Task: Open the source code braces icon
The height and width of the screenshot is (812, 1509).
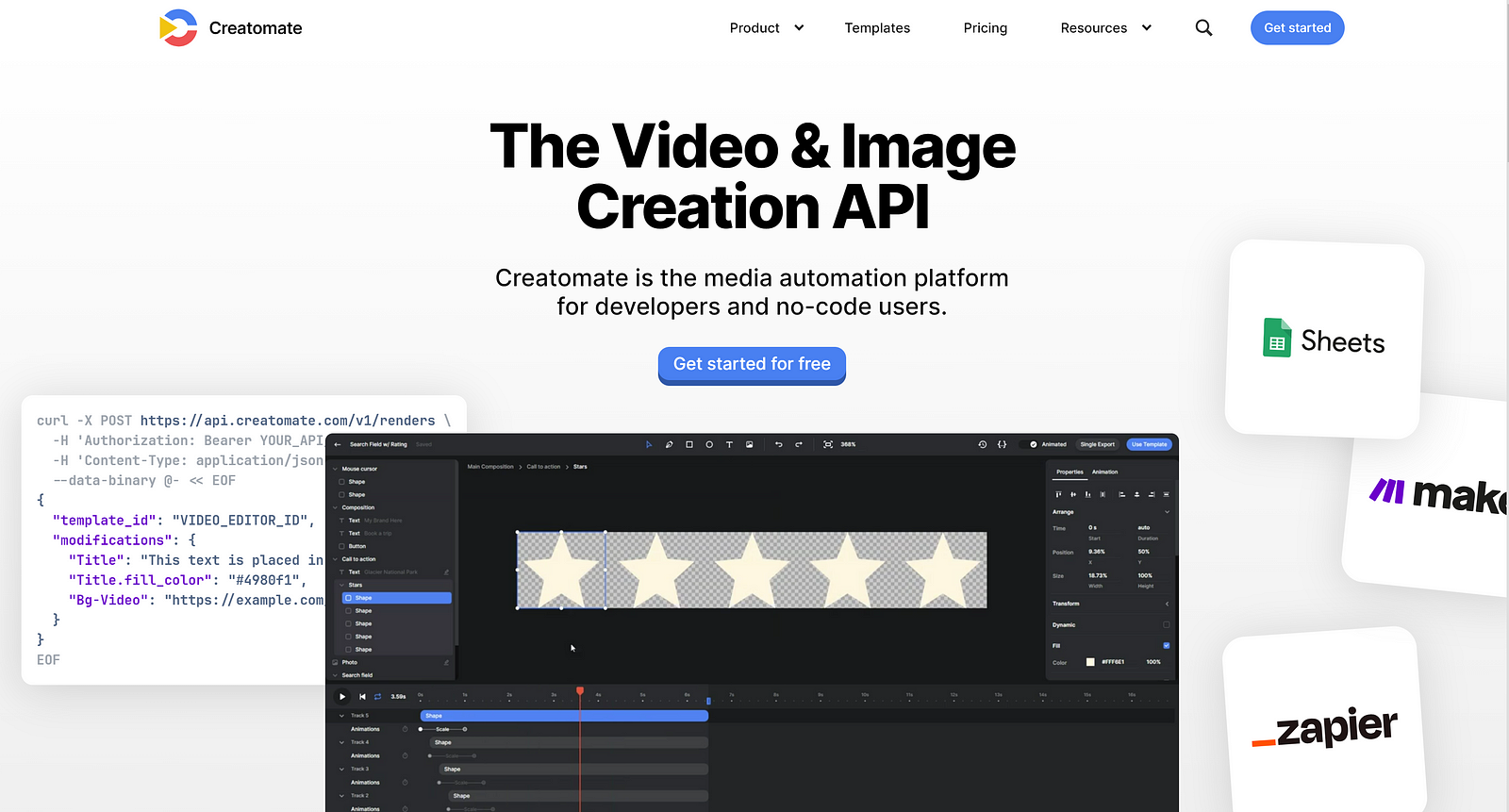Action: (1003, 444)
